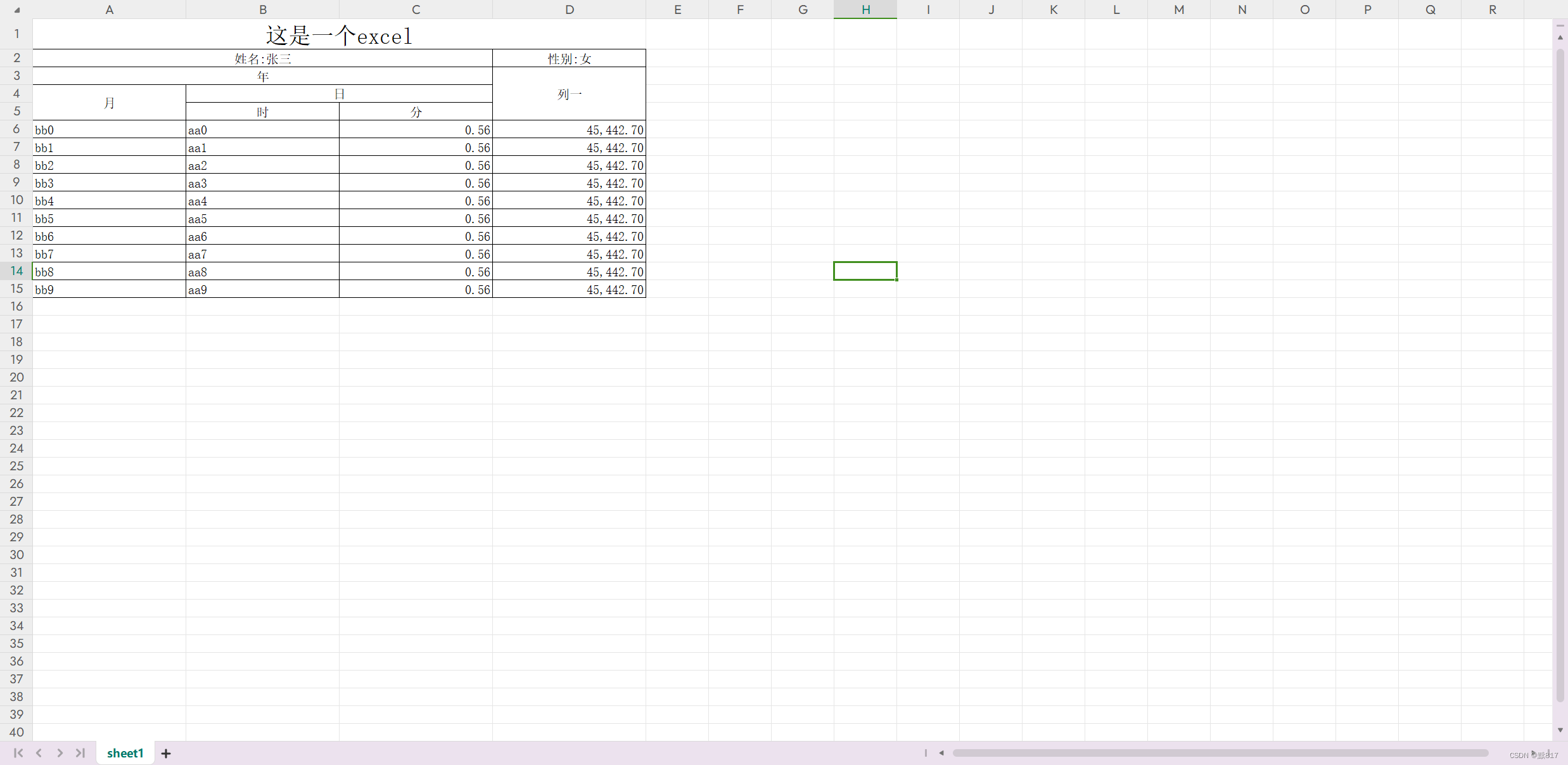This screenshot has height=765, width=1568.
Task: Select column H header
Action: point(865,10)
